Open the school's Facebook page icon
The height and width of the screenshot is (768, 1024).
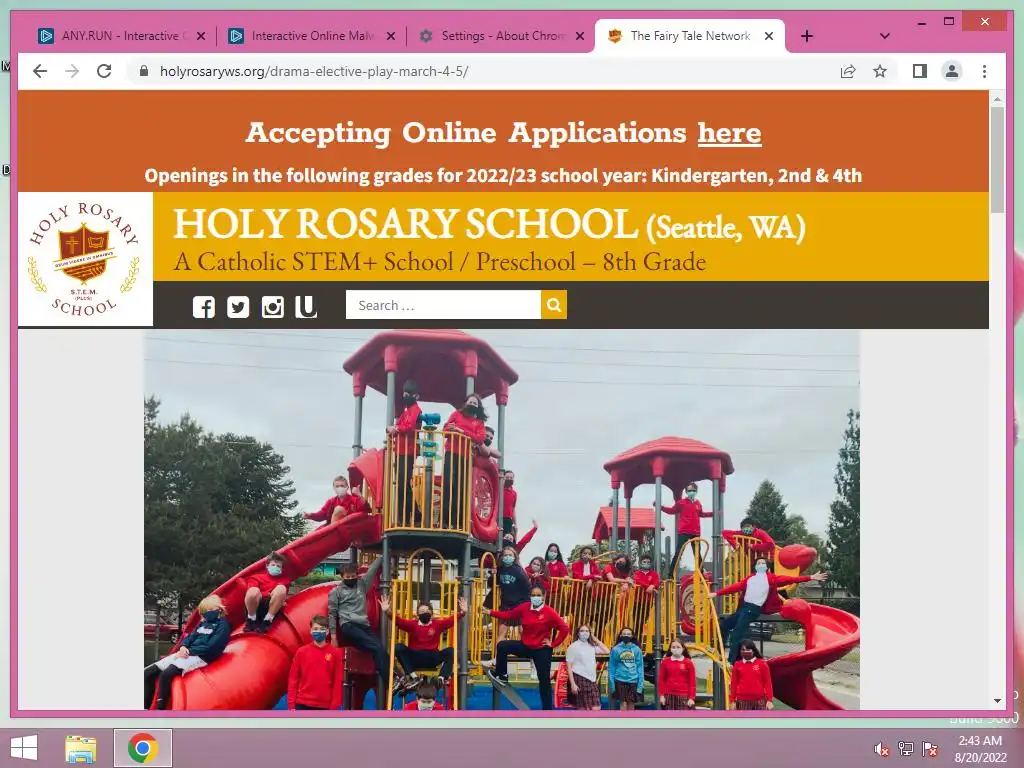point(204,306)
